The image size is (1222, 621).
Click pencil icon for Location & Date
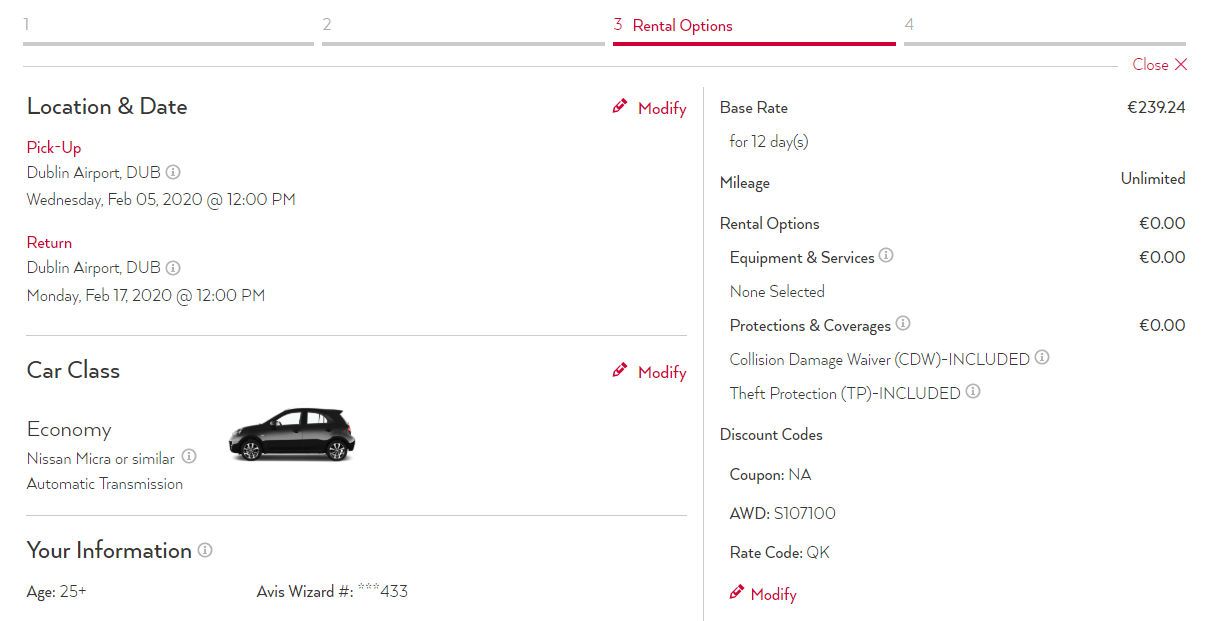(620, 106)
